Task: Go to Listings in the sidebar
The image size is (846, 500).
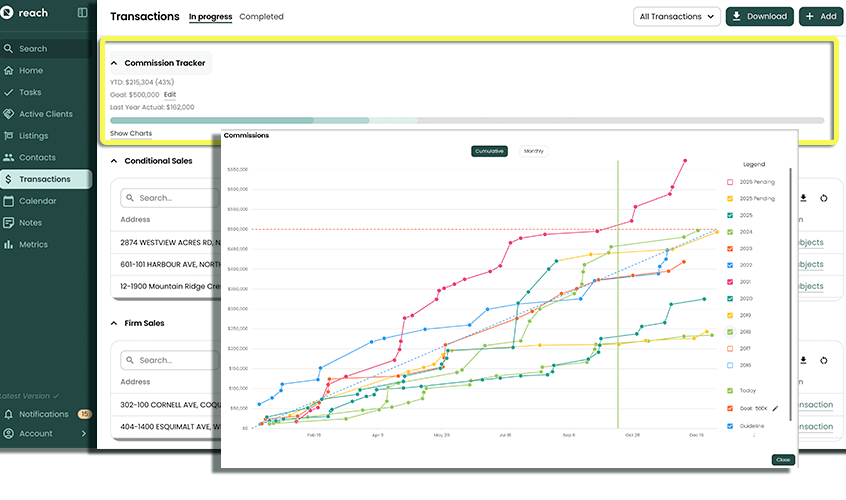Action: [33, 136]
